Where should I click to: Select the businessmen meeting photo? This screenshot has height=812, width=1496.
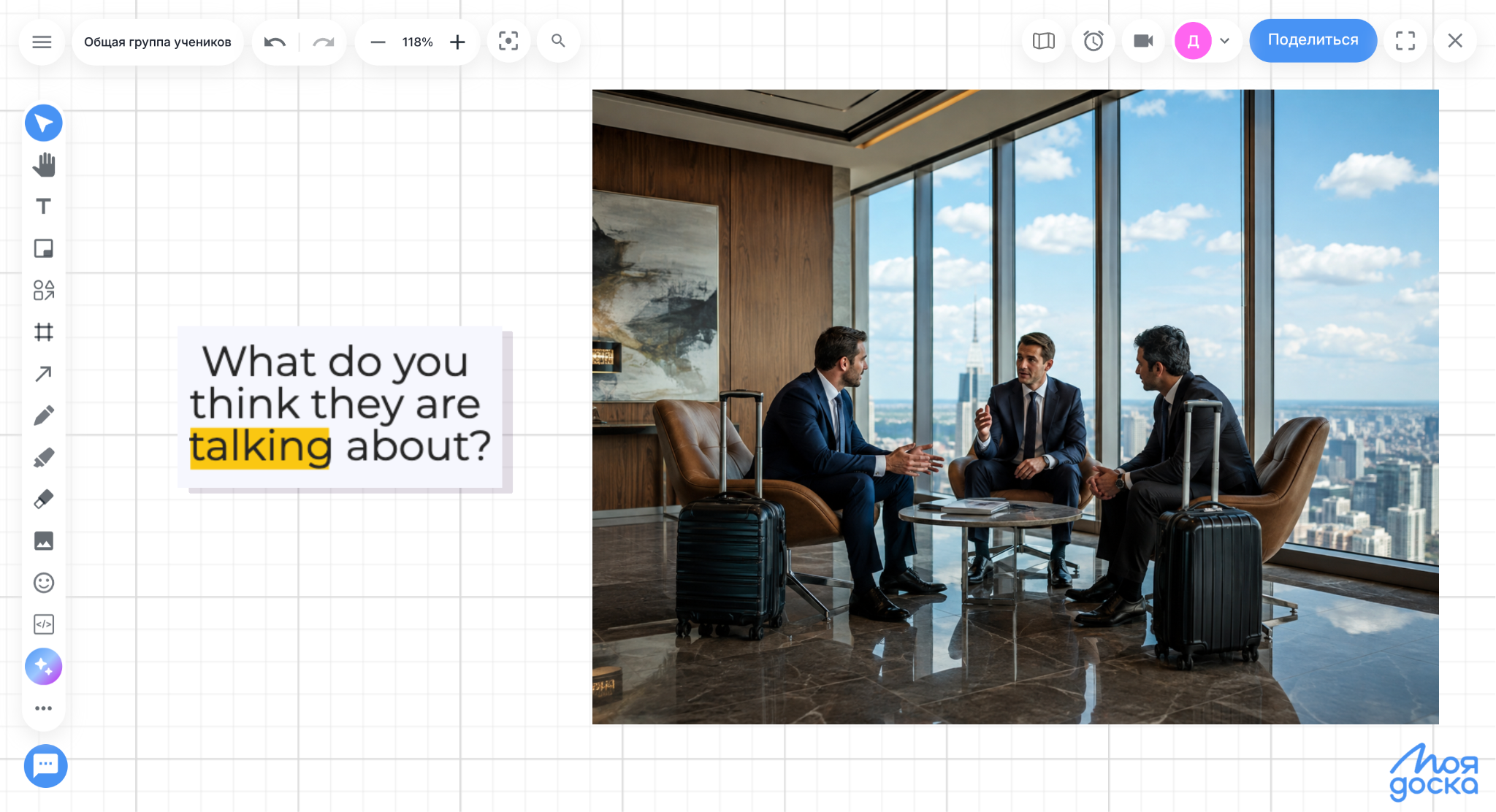pyautogui.click(x=1015, y=407)
